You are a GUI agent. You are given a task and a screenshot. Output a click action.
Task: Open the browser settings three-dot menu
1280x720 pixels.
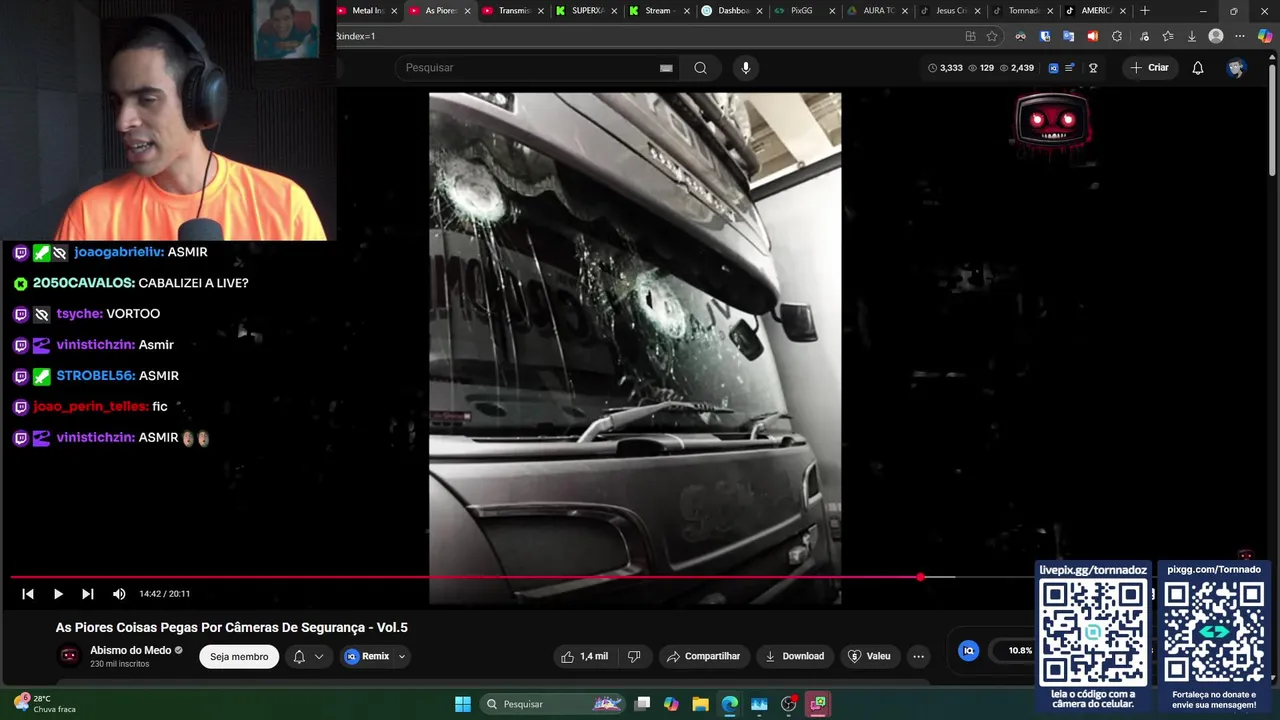[1241, 36]
